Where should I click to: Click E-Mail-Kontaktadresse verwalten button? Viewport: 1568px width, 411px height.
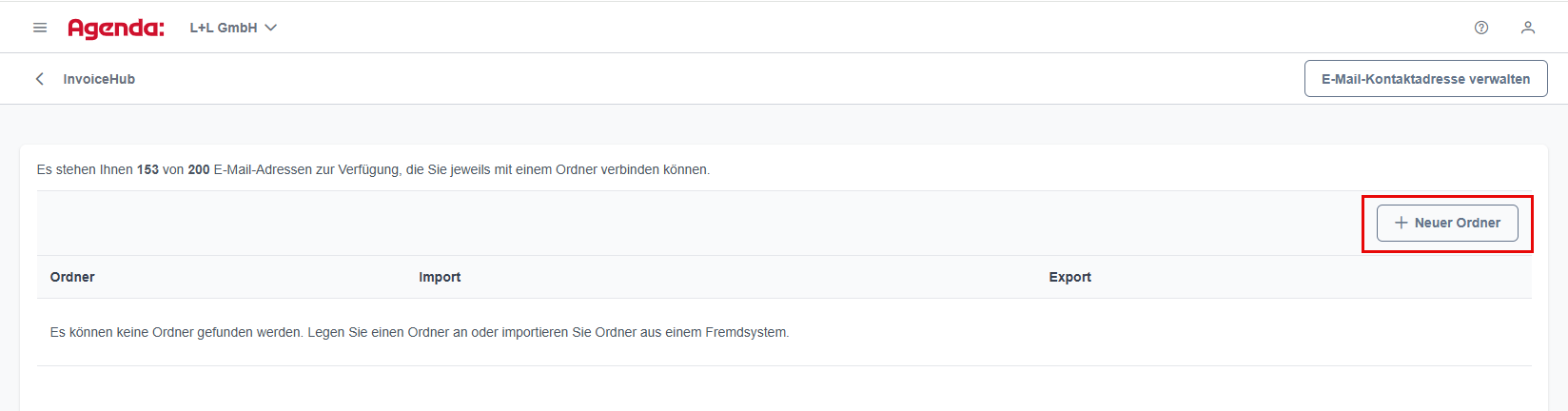[1425, 79]
